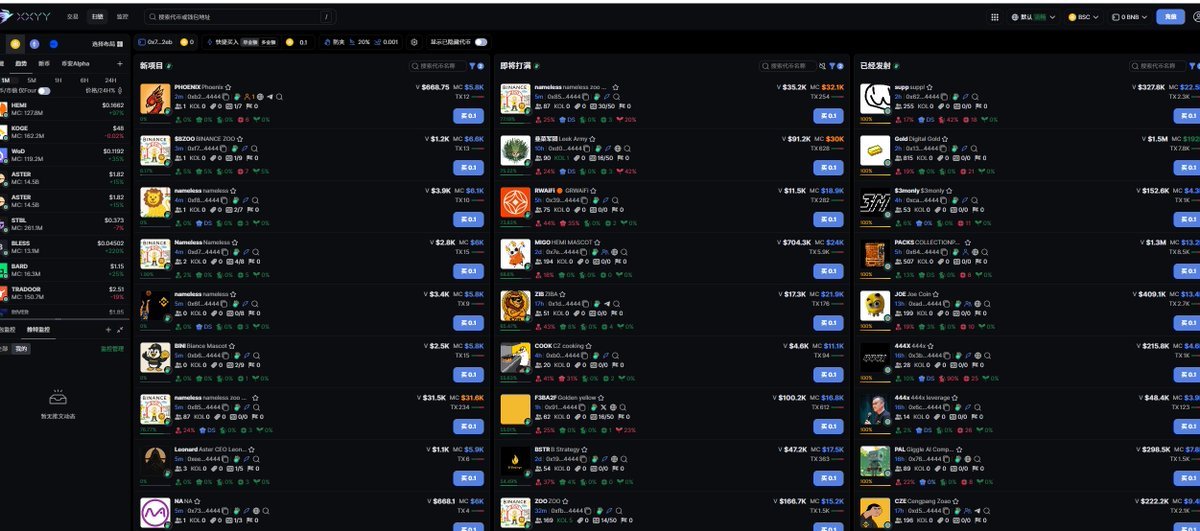Open the apps grid icon in header
The height and width of the screenshot is (531, 1200).
click(x=995, y=17)
